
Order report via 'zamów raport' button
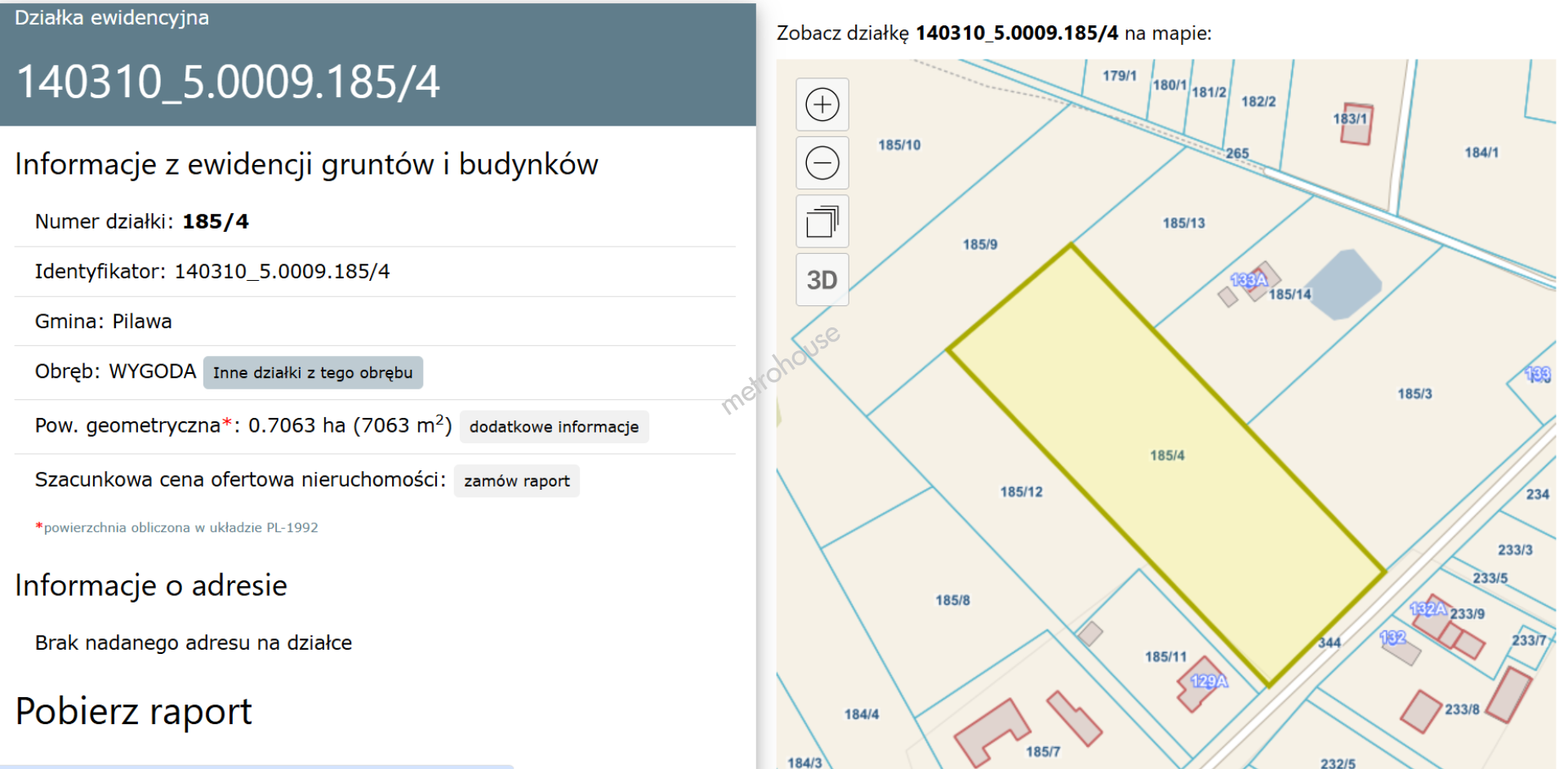(x=516, y=481)
